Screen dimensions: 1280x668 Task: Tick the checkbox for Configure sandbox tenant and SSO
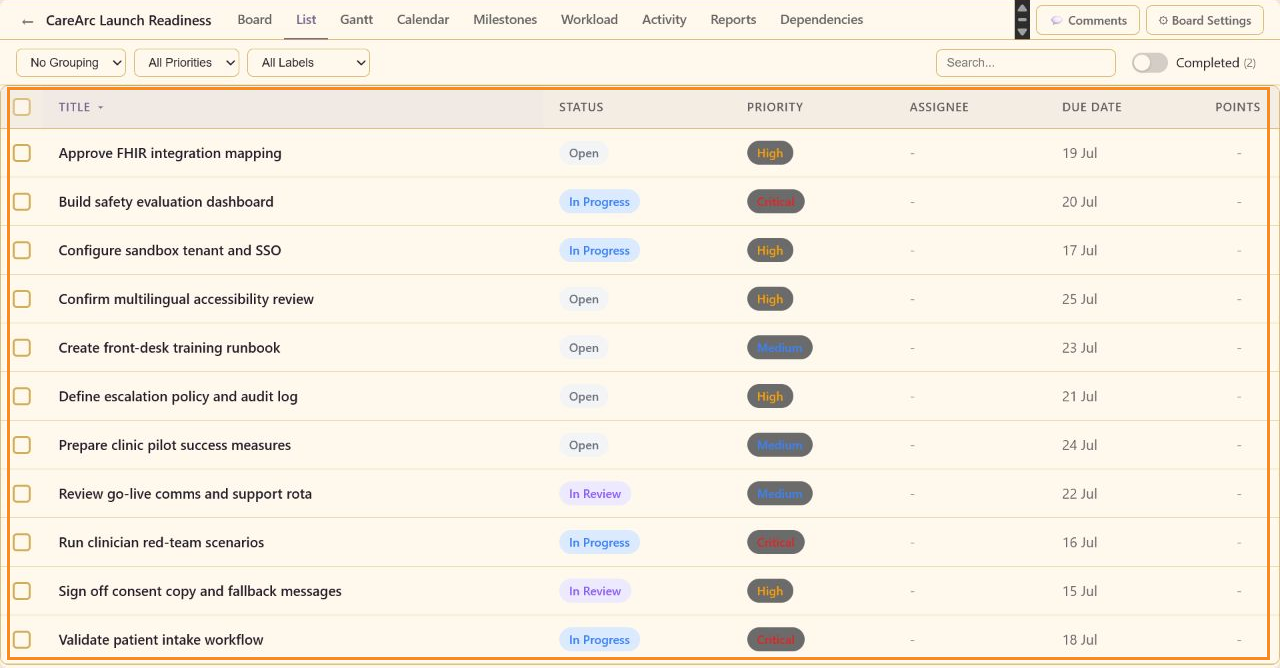point(22,250)
